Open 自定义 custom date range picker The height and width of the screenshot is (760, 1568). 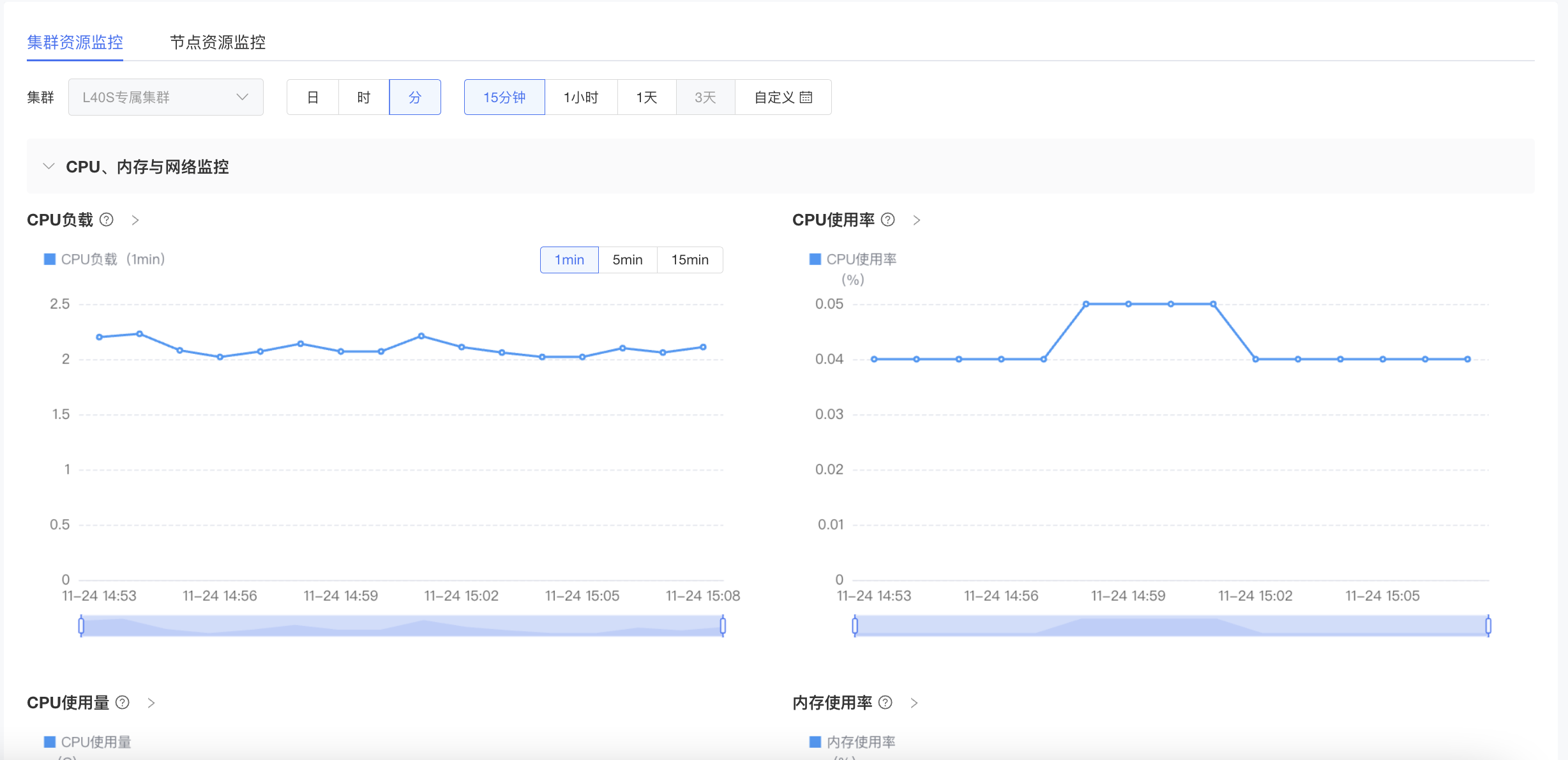pyautogui.click(x=783, y=97)
